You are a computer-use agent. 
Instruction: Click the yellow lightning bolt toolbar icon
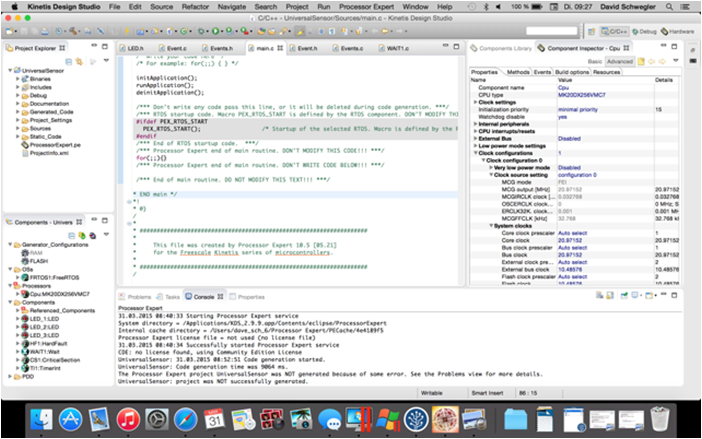coord(127,31)
